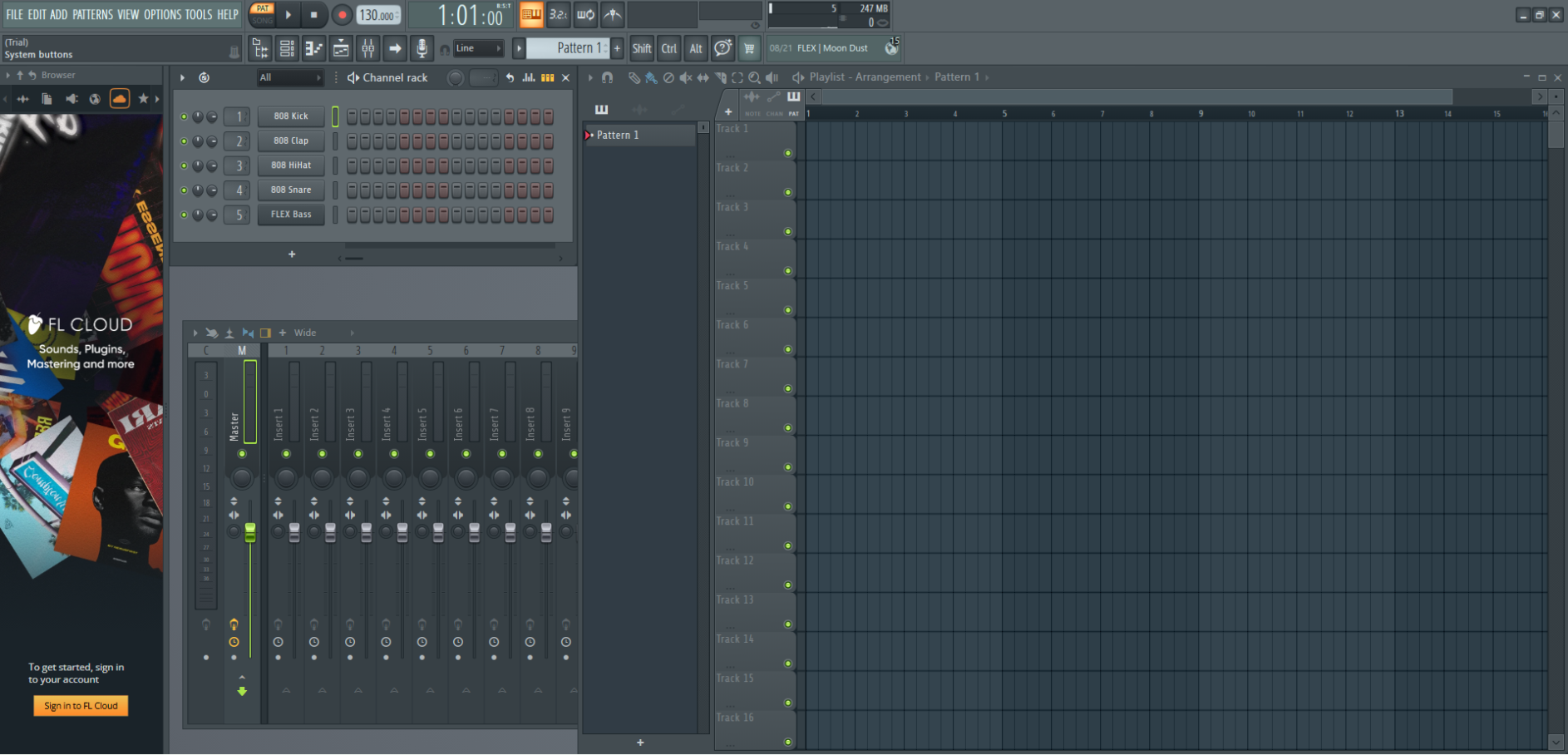Viewport: 1568px width, 755px height.
Task: Click the metronome icon in top toolbar
Action: pos(613,14)
